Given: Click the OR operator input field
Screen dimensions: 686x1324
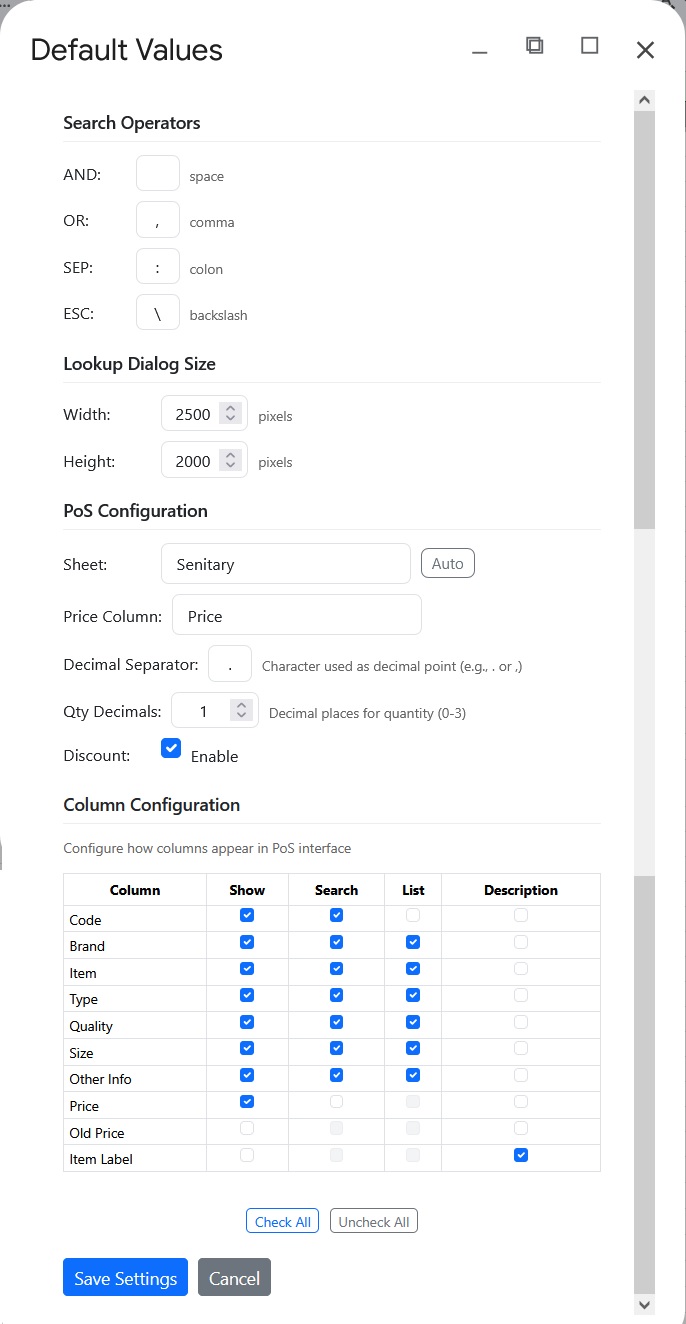Looking at the screenshot, I should 158,220.
